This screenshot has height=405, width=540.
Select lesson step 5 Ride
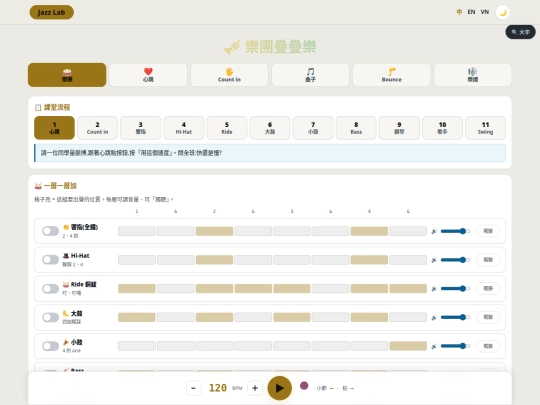click(x=227, y=128)
